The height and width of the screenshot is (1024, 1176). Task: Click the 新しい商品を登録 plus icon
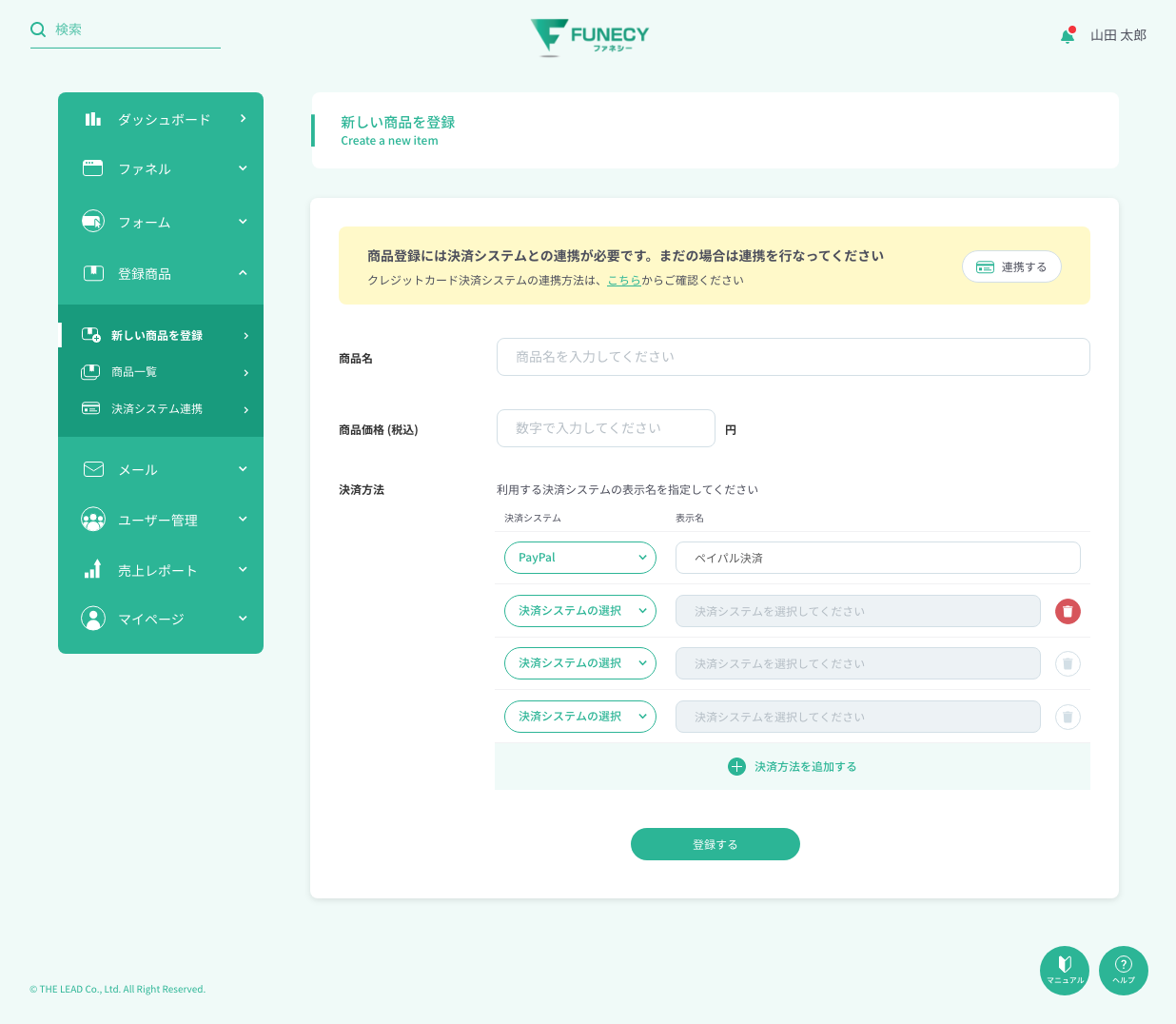(91, 335)
